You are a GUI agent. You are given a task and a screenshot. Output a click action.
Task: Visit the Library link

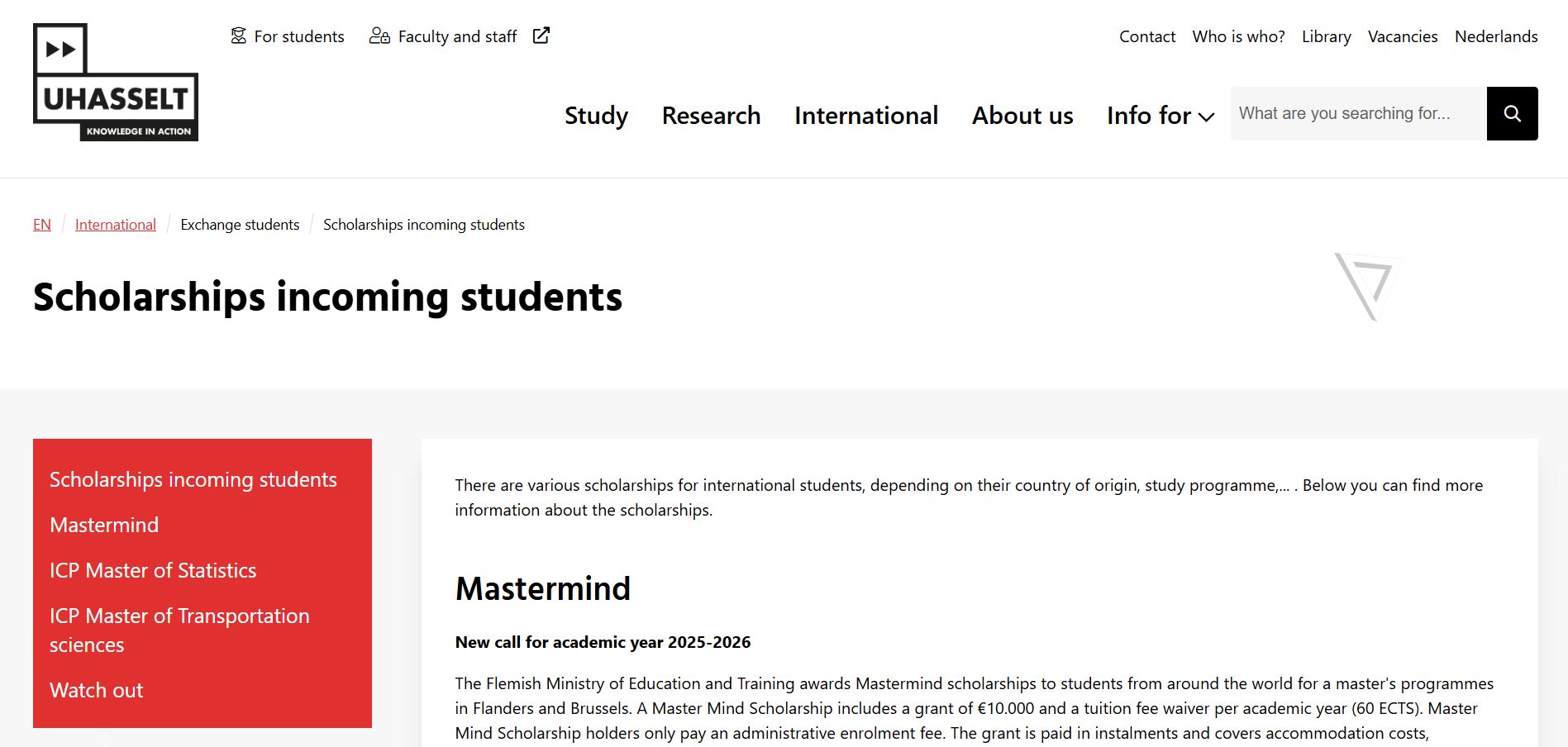pos(1326,36)
